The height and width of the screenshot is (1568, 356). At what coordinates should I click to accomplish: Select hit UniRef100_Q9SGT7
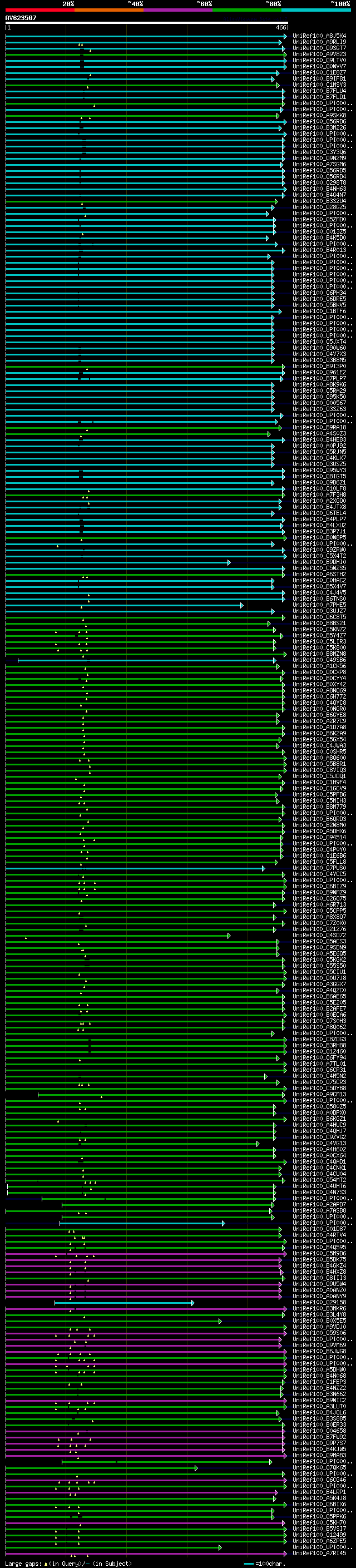(x=319, y=48)
